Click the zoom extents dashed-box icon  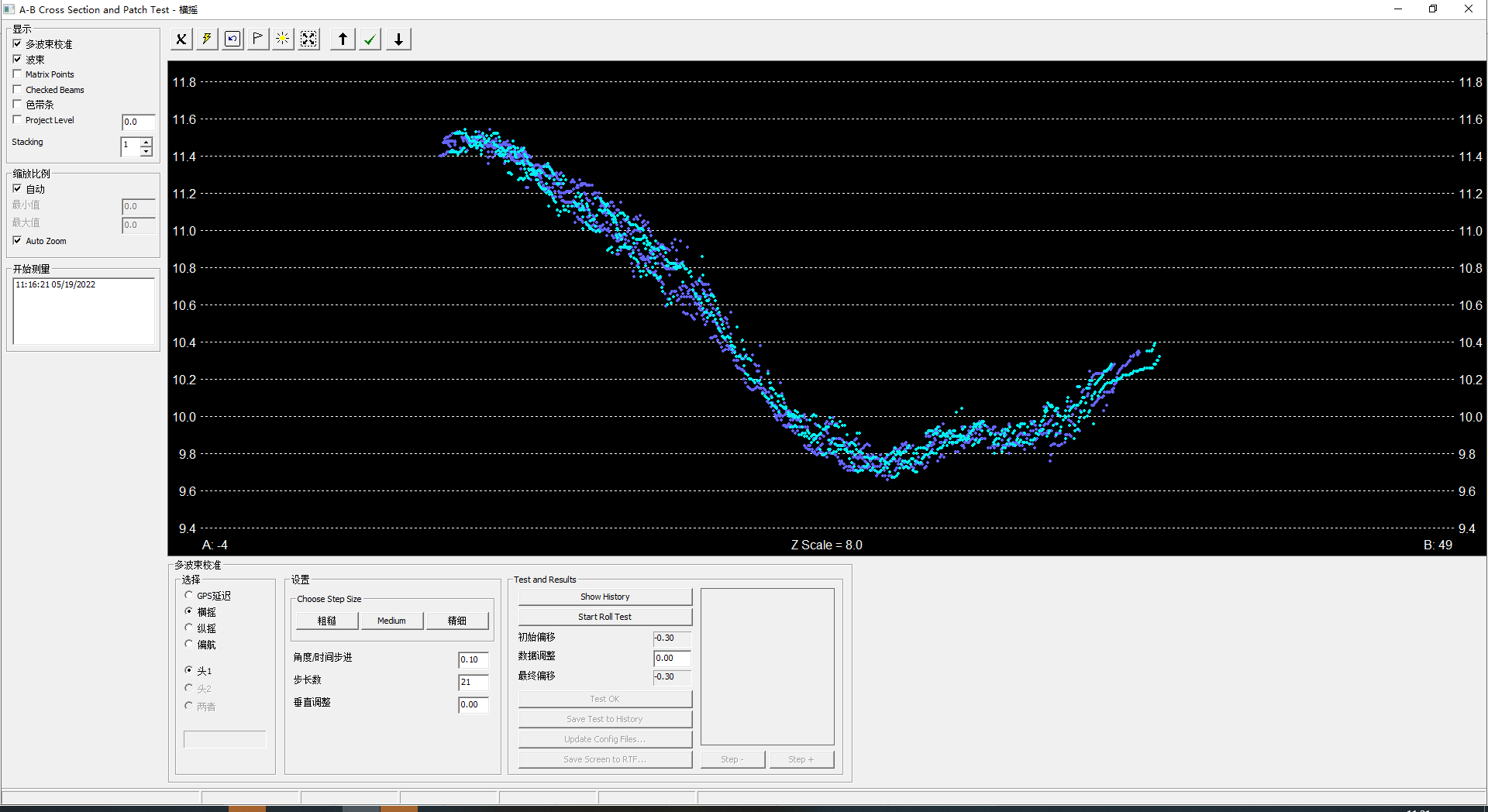(x=308, y=40)
